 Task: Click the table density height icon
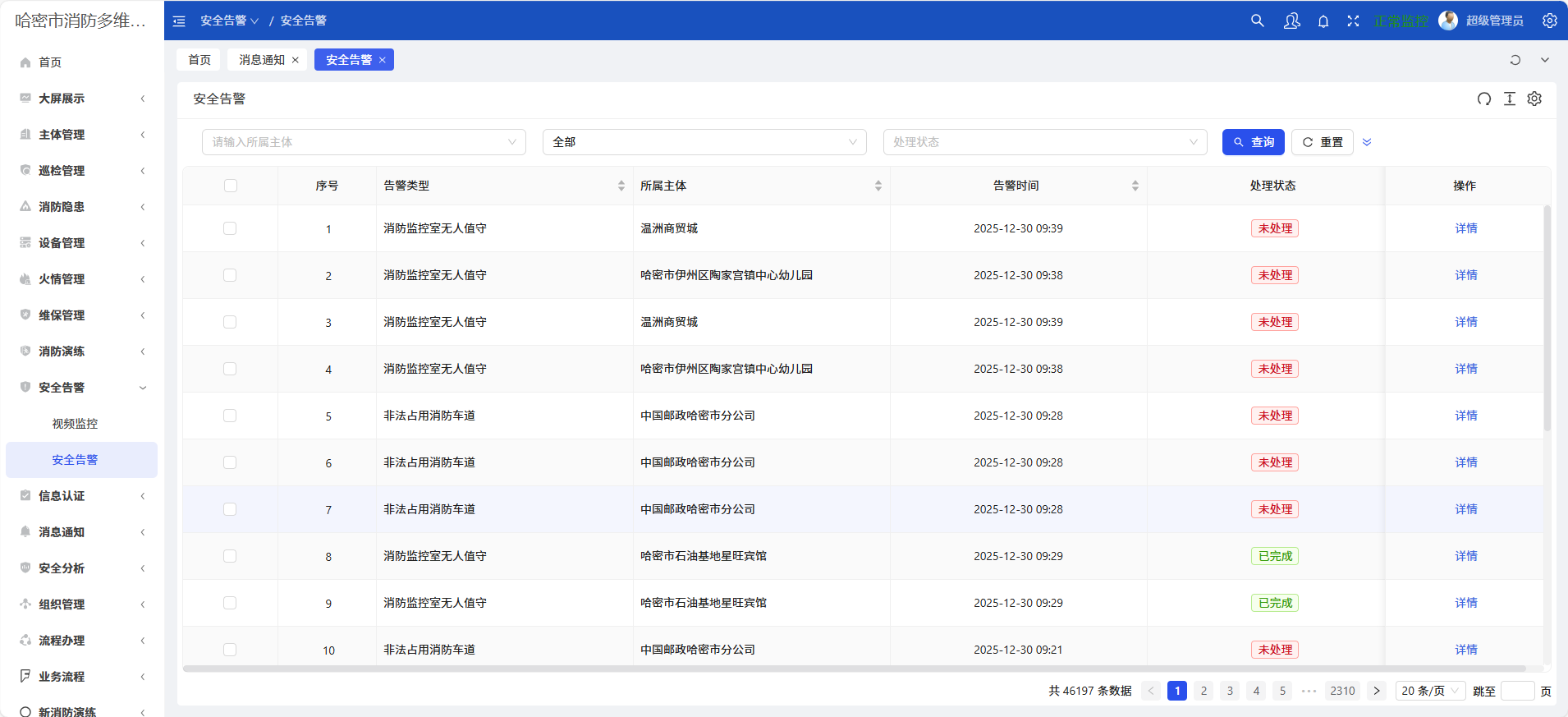pos(1509,99)
